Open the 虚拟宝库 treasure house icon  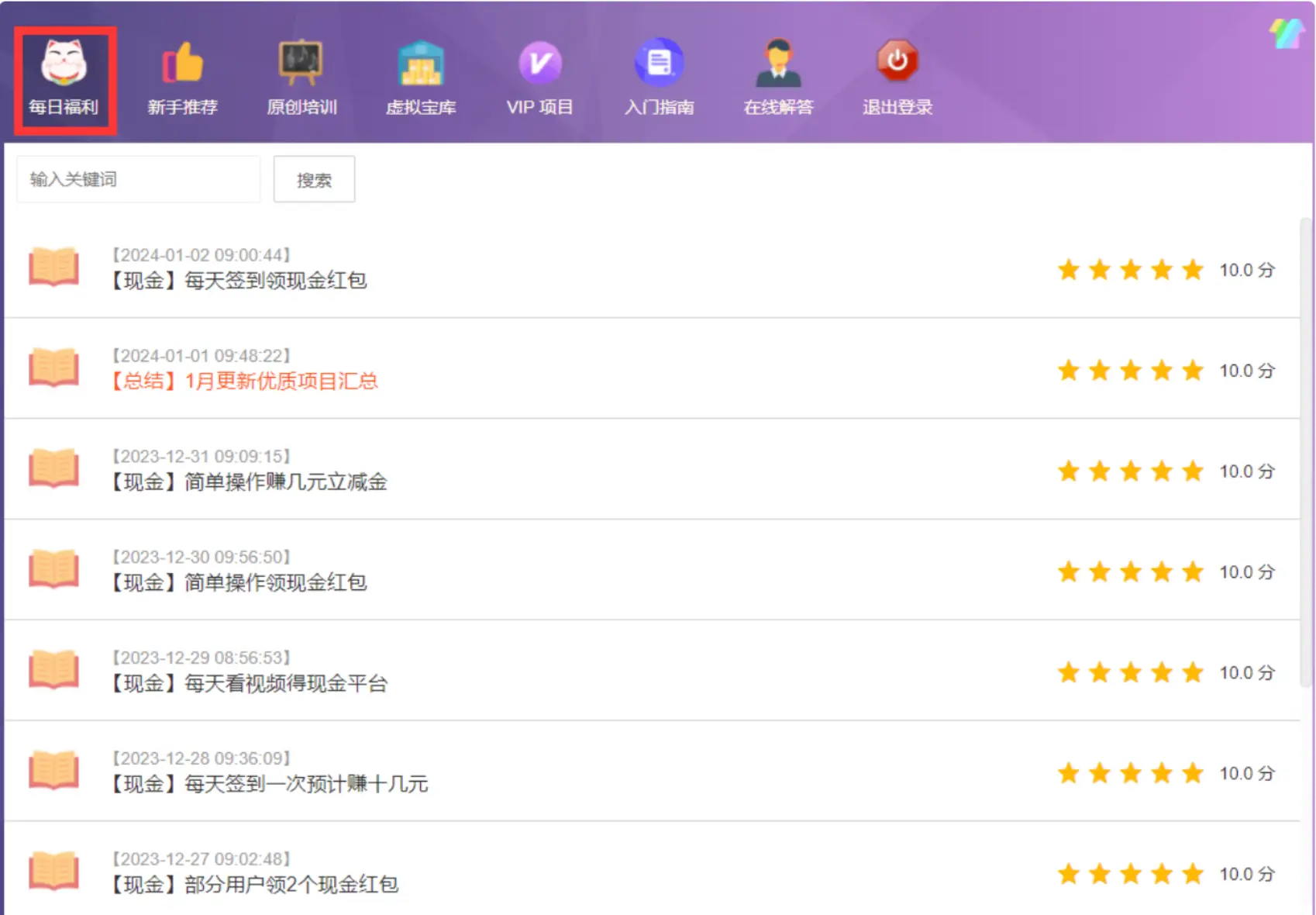[421, 63]
